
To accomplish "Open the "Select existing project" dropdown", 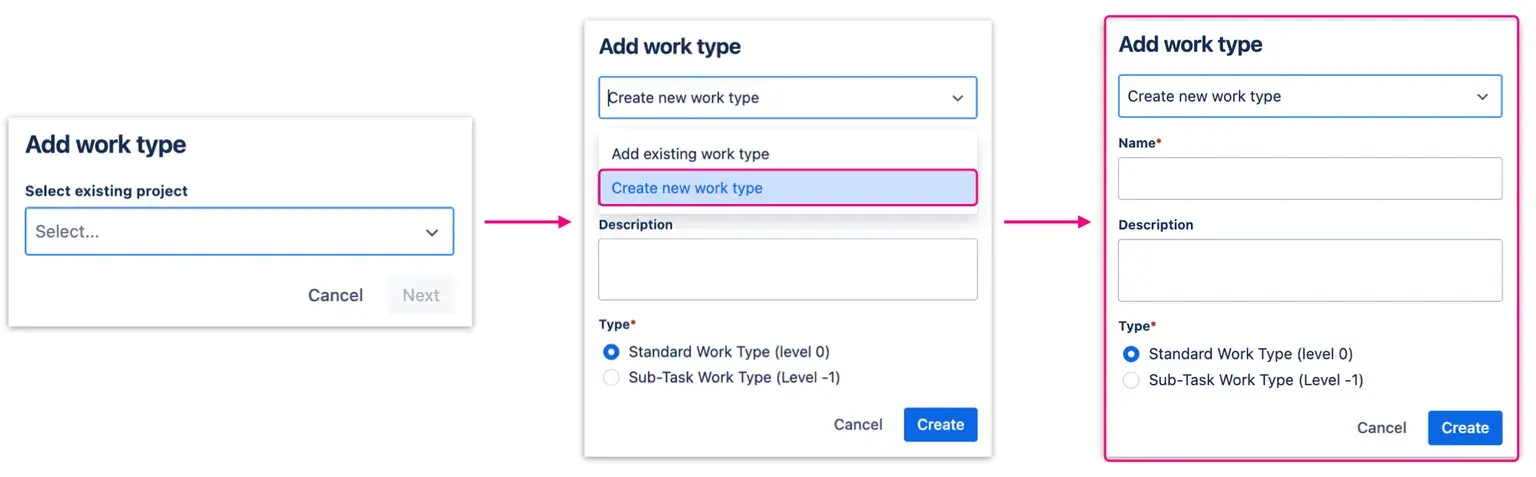I will point(238,232).
